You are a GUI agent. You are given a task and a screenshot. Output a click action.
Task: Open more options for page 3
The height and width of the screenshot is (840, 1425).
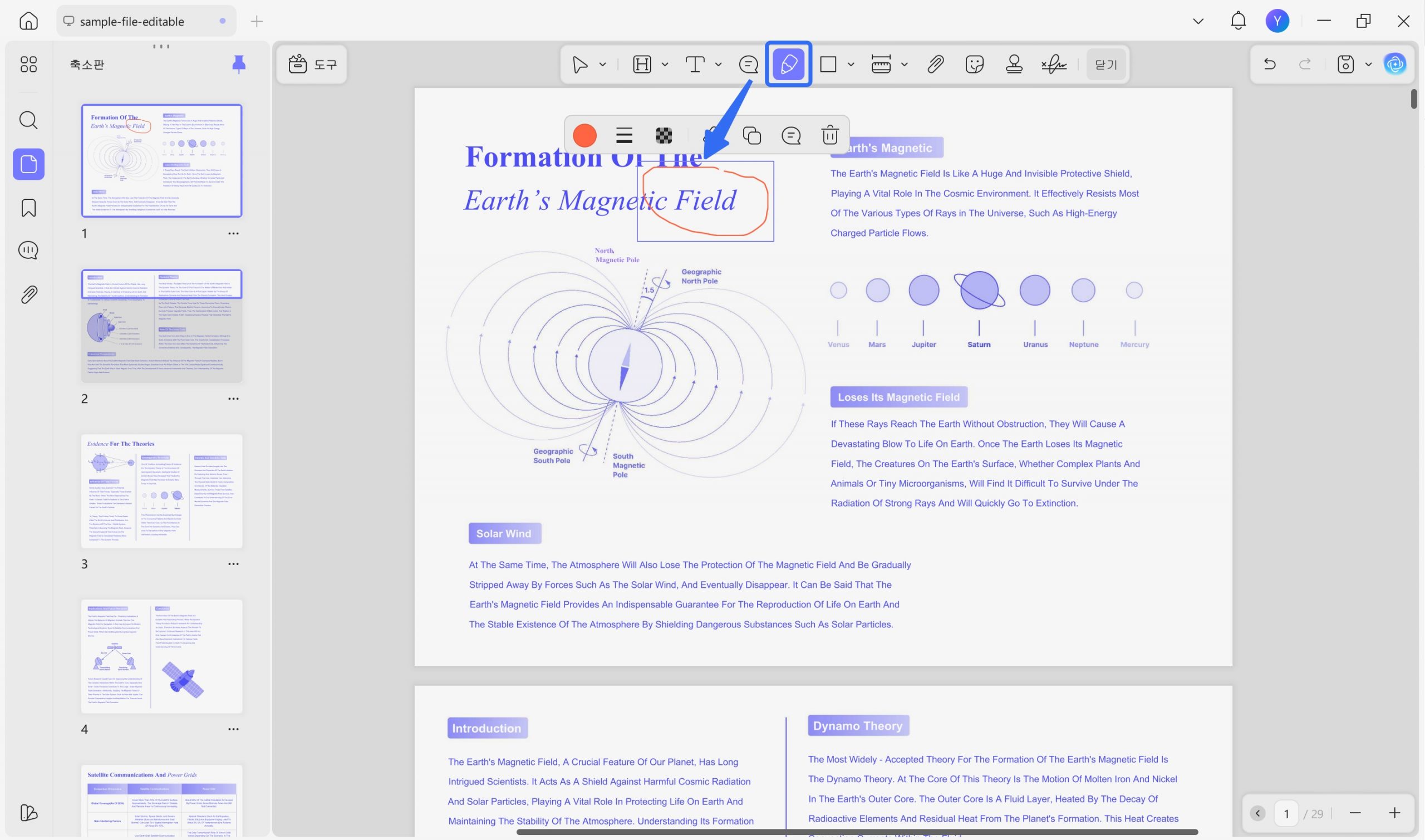coord(233,564)
